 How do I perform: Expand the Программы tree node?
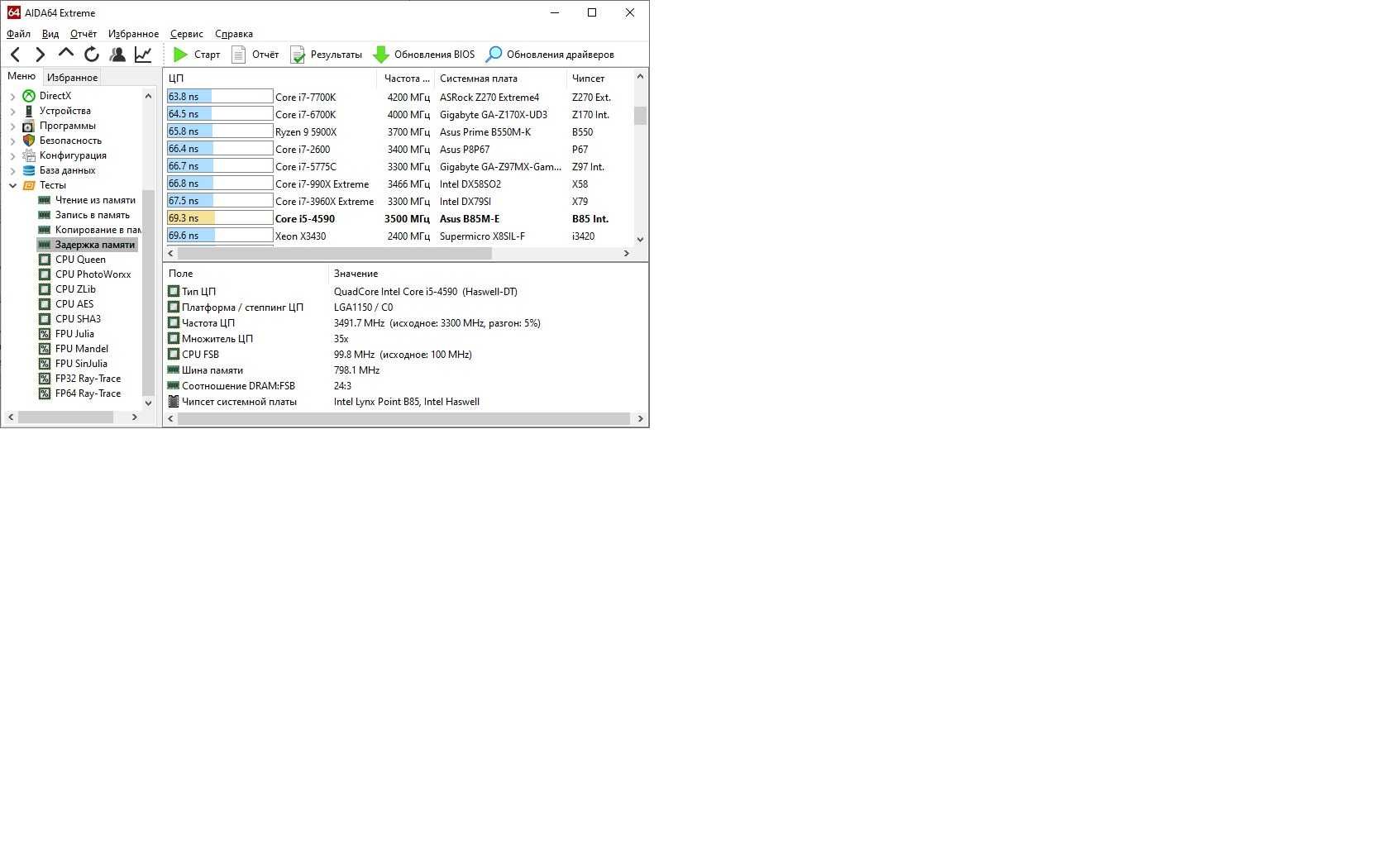[12, 126]
